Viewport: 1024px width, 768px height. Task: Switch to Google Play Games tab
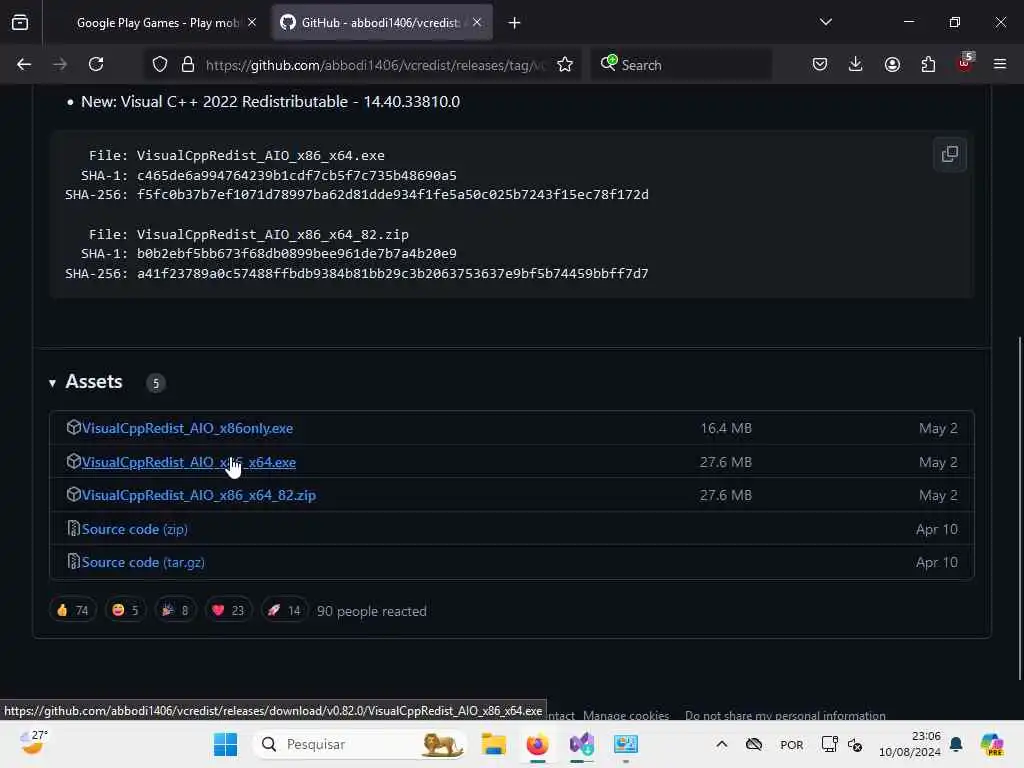tap(157, 23)
